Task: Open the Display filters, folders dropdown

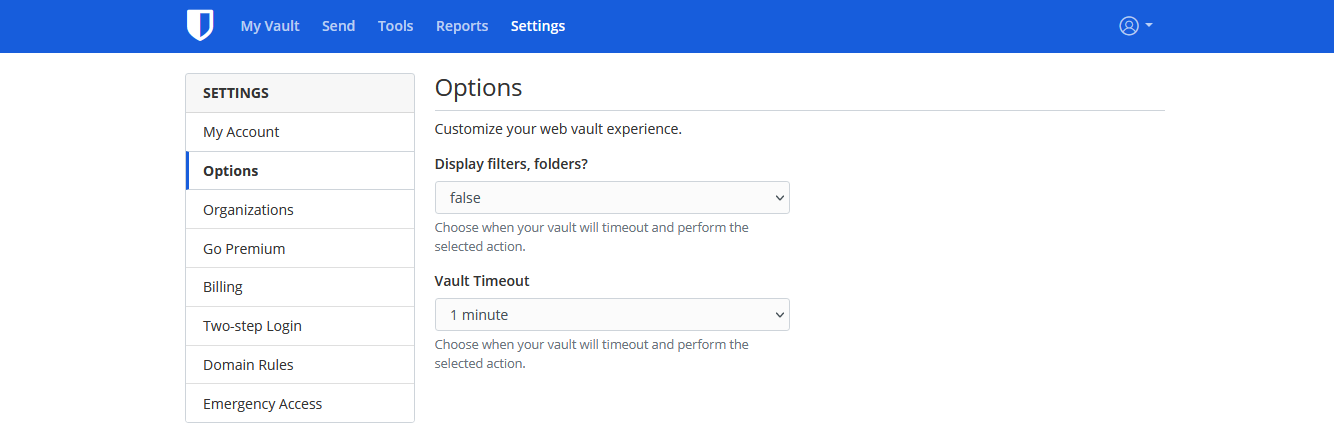Action: click(x=612, y=197)
